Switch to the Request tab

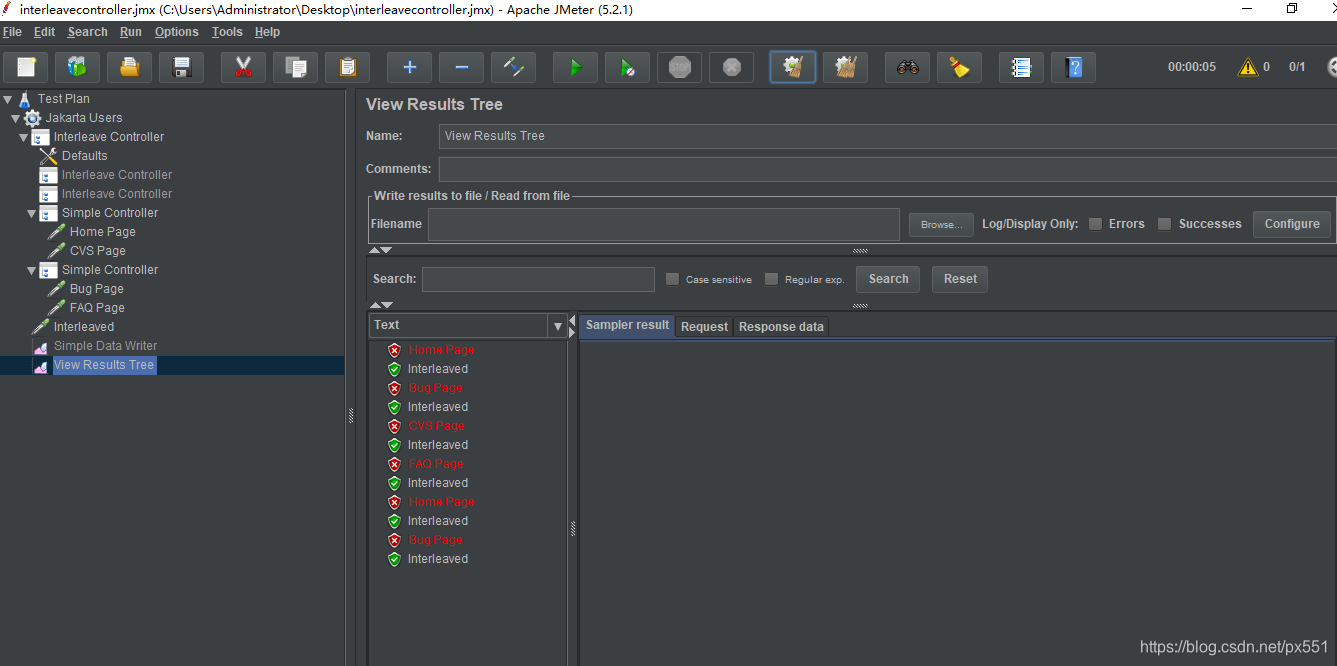pyautogui.click(x=704, y=327)
